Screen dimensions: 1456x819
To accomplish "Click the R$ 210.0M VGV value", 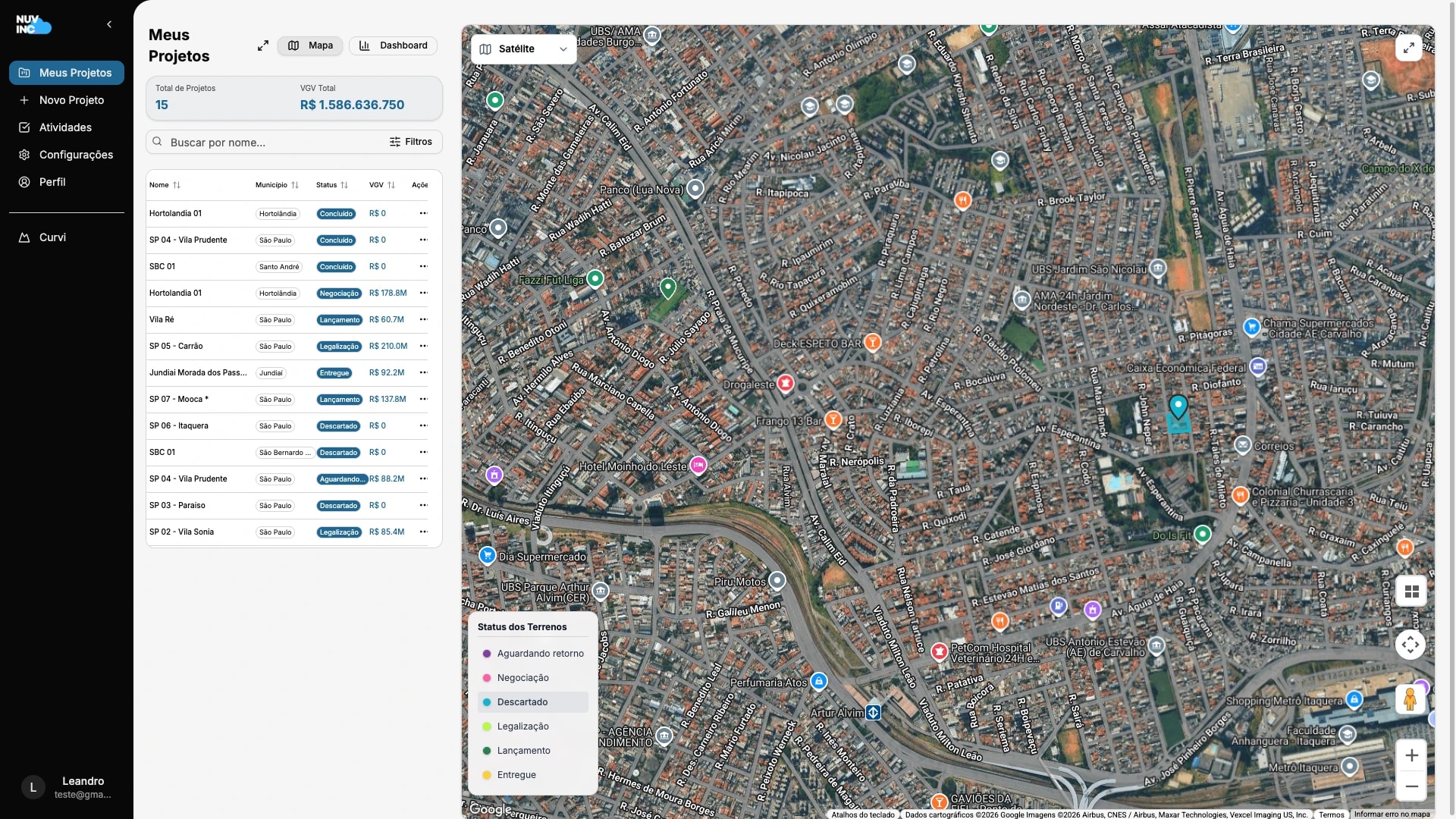I will point(388,346).
